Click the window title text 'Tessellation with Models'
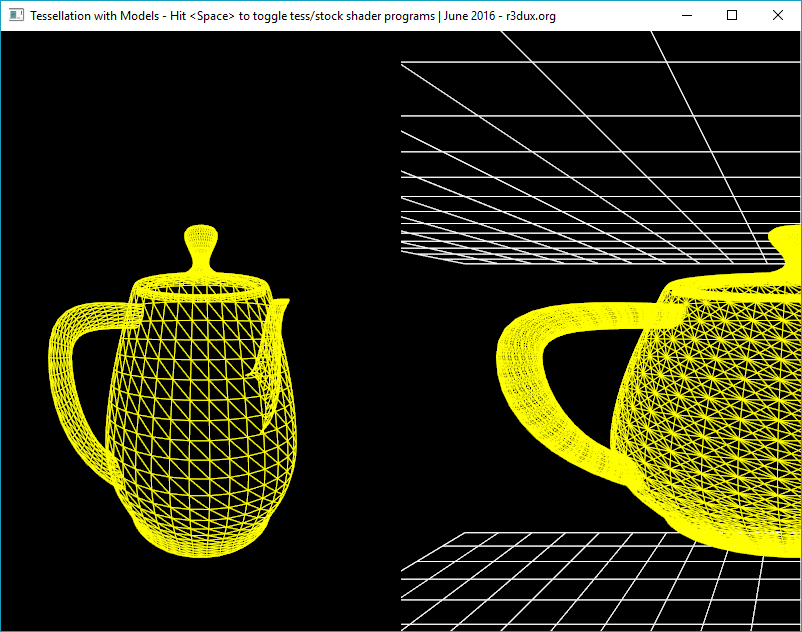This screenshot has width=802, height=632. pos(95,16)
